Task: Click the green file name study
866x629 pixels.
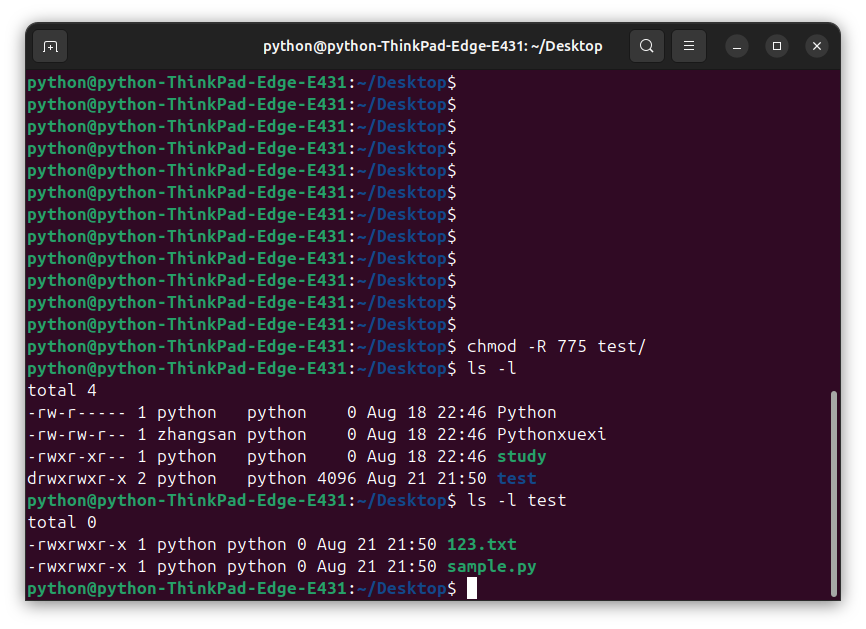Action: pyautogui.click(x=521, y=457)
